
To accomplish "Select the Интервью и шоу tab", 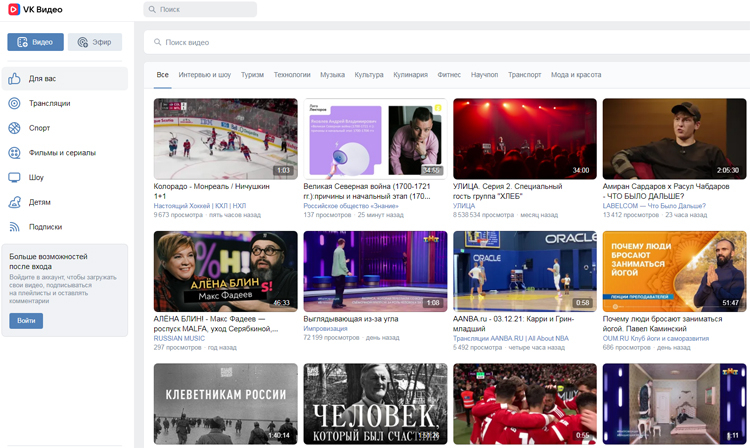I will (204, 75).
